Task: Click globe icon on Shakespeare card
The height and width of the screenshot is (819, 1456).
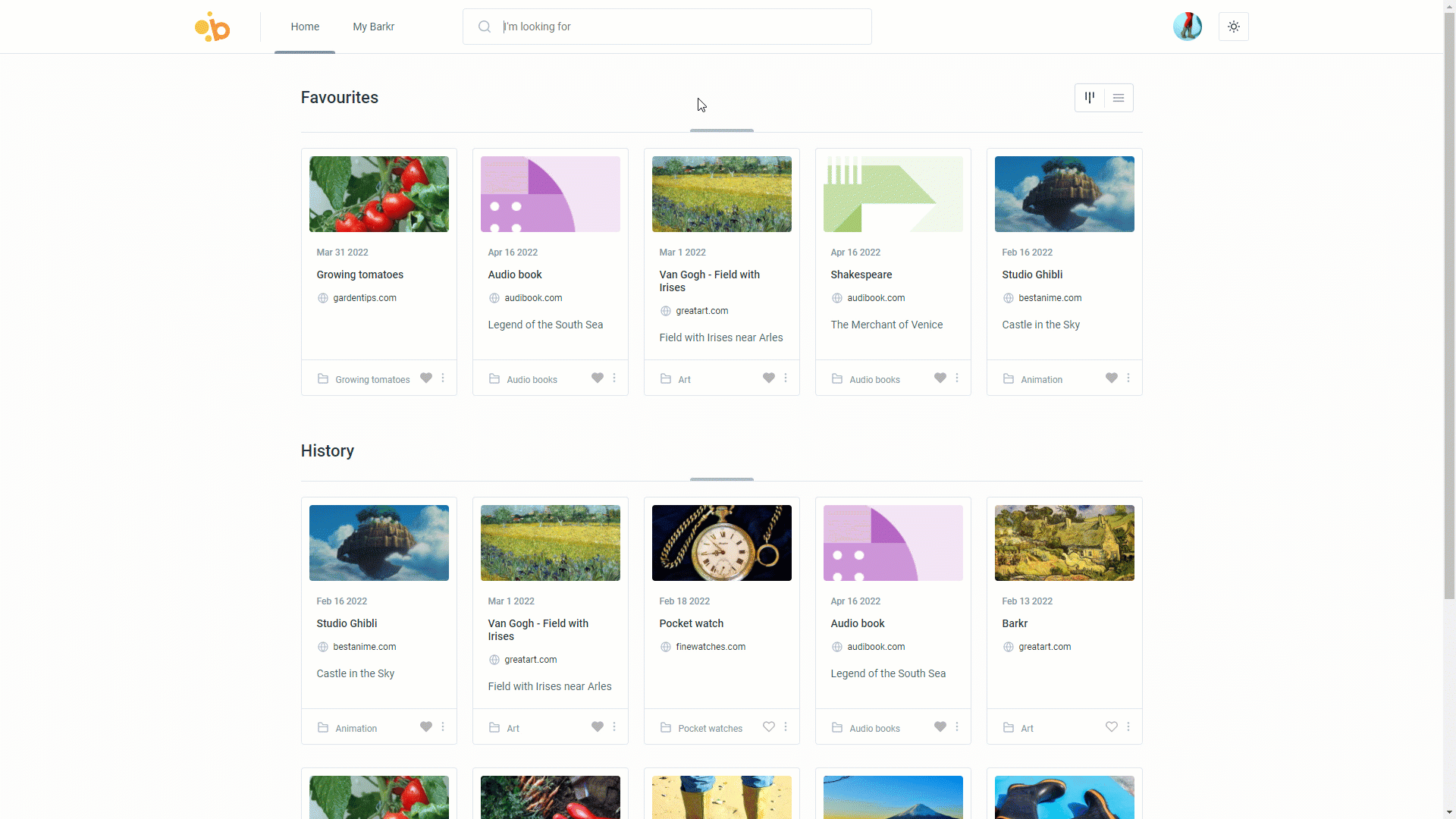Action: [837, 298]
